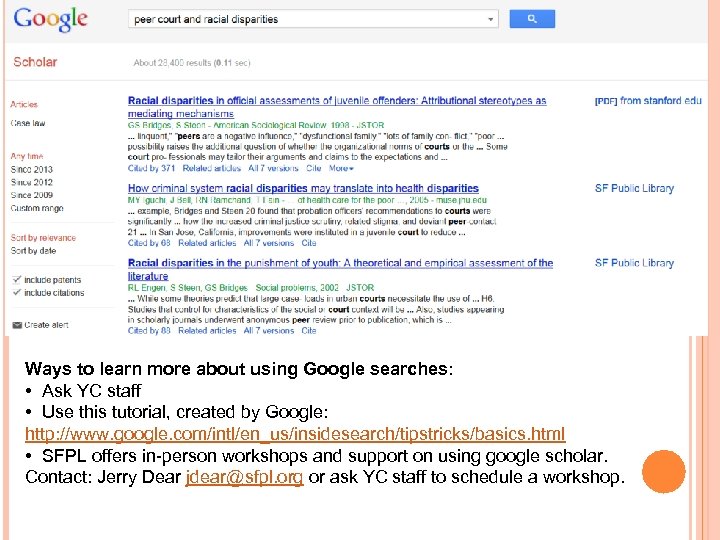Choose the Any time date filter
The height and width of the screenshot is (540, 720).
(x=27, y=156)
